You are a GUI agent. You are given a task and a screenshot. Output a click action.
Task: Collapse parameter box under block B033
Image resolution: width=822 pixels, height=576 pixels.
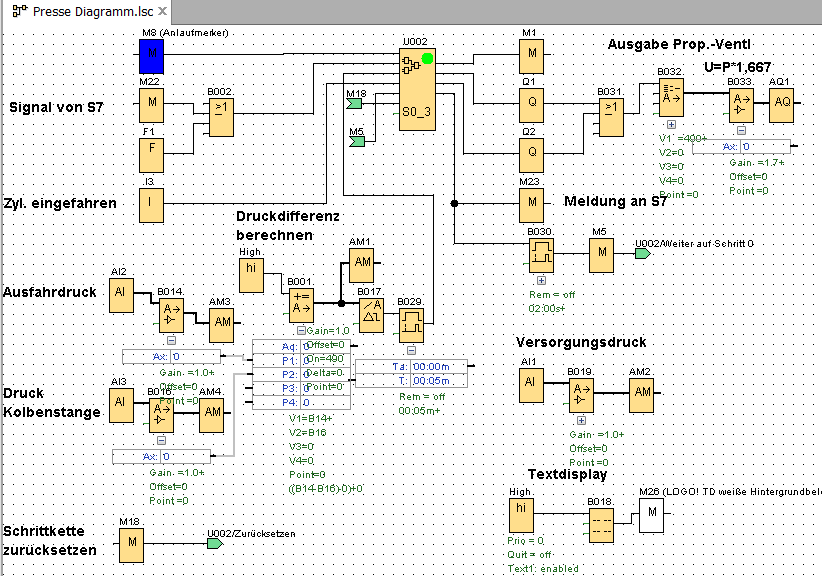(740, 128)
